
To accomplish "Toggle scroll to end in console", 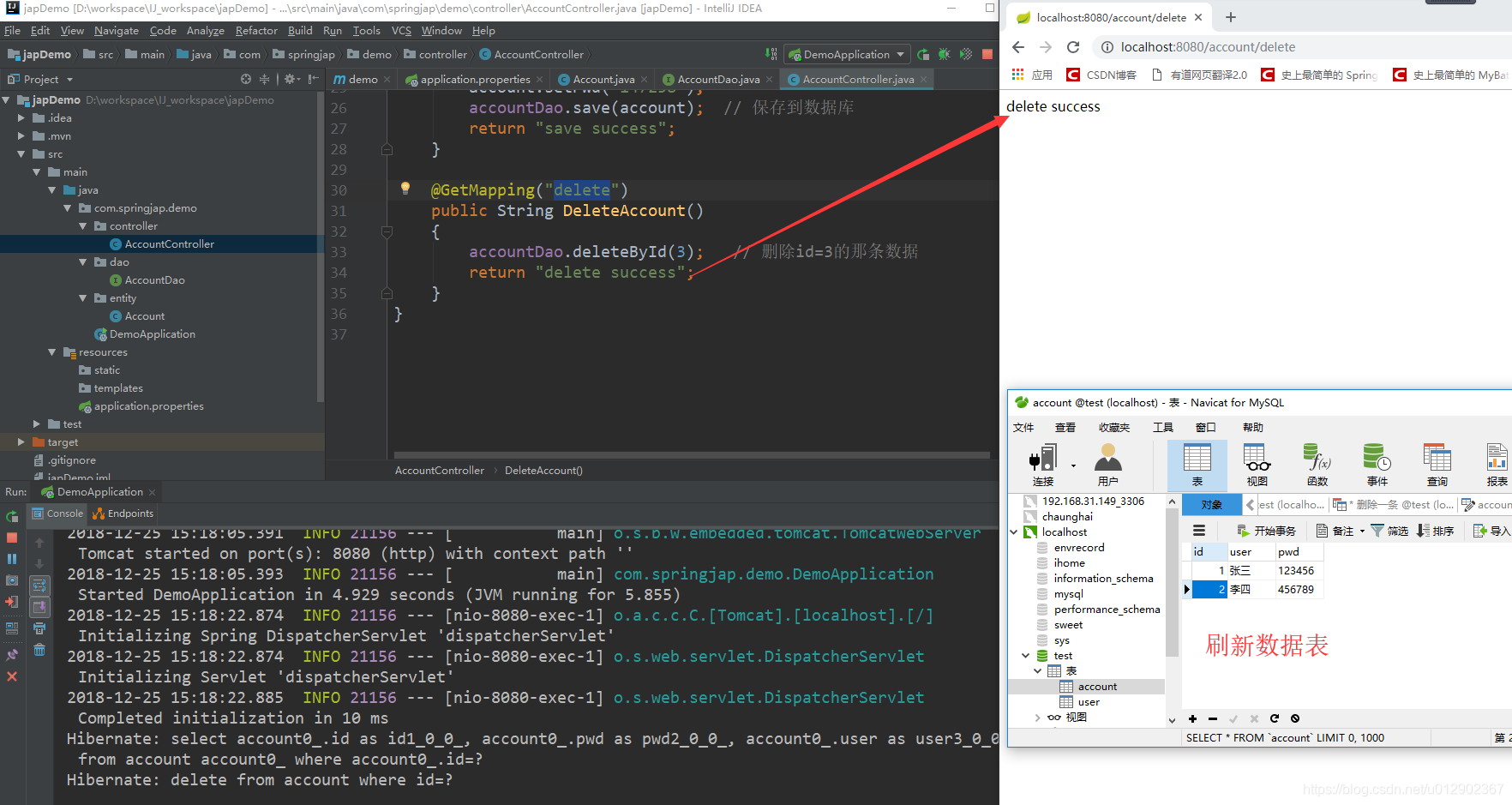I will click(x=39, y=607).
